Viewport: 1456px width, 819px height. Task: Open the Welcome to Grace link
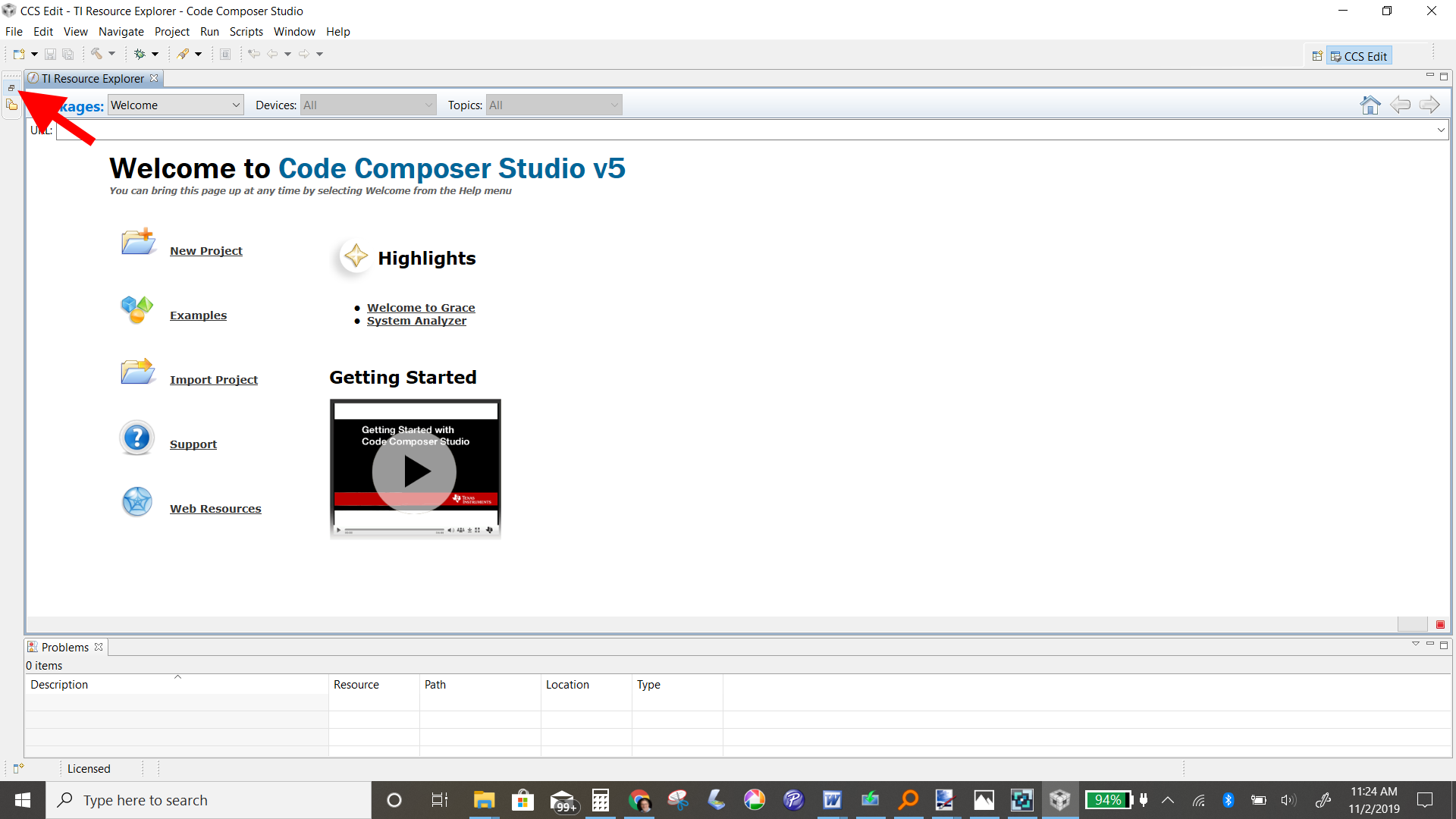421,308
